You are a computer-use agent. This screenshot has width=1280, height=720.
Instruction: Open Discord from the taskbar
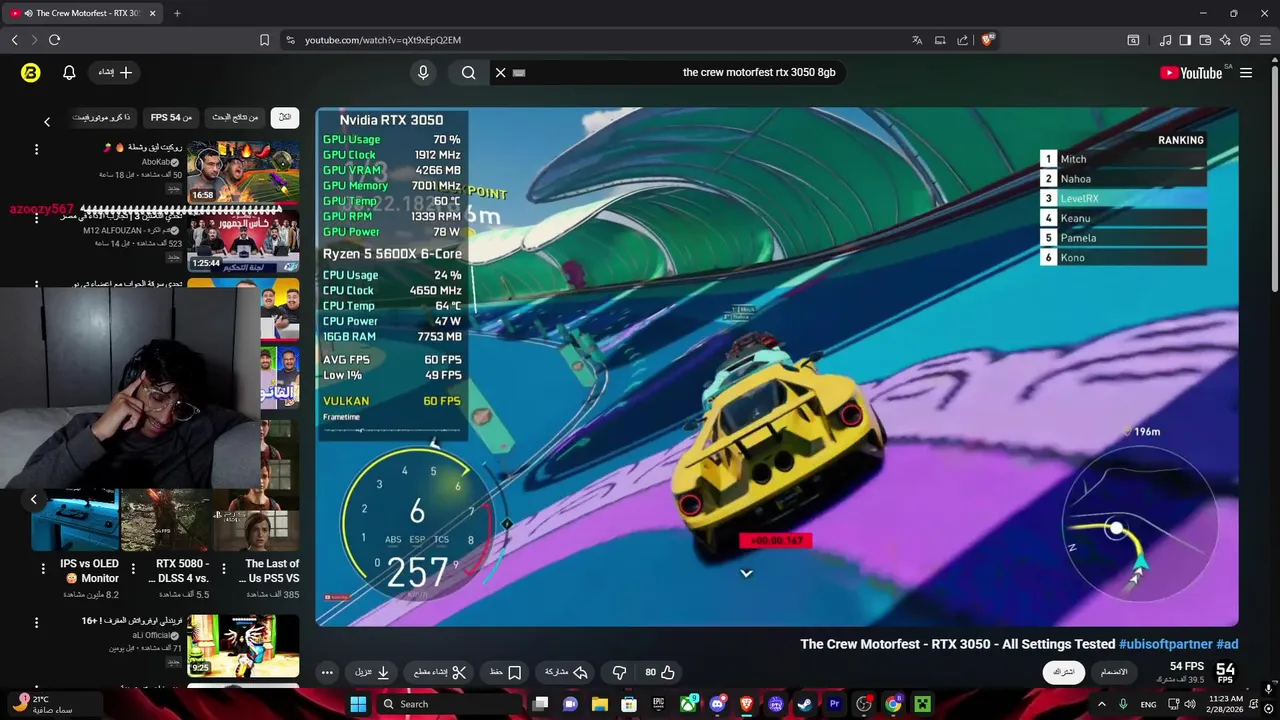717,704
